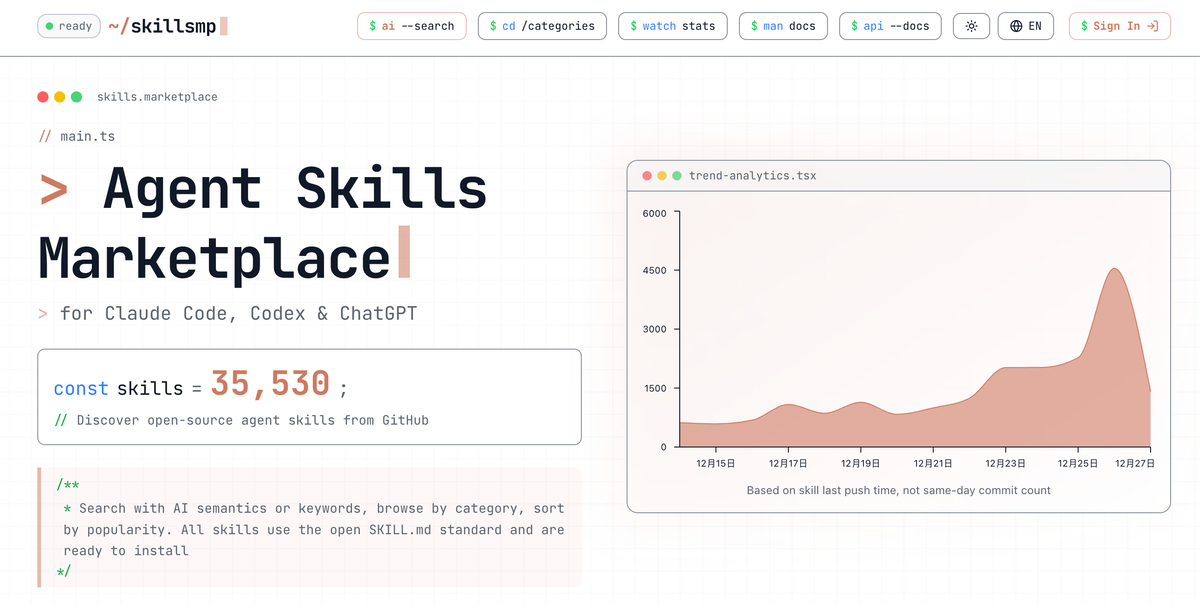Click the green dot on skills.marketplace title bar
Image resolution: width=1200 pixels, height=605 pixels.
(75, 96)
